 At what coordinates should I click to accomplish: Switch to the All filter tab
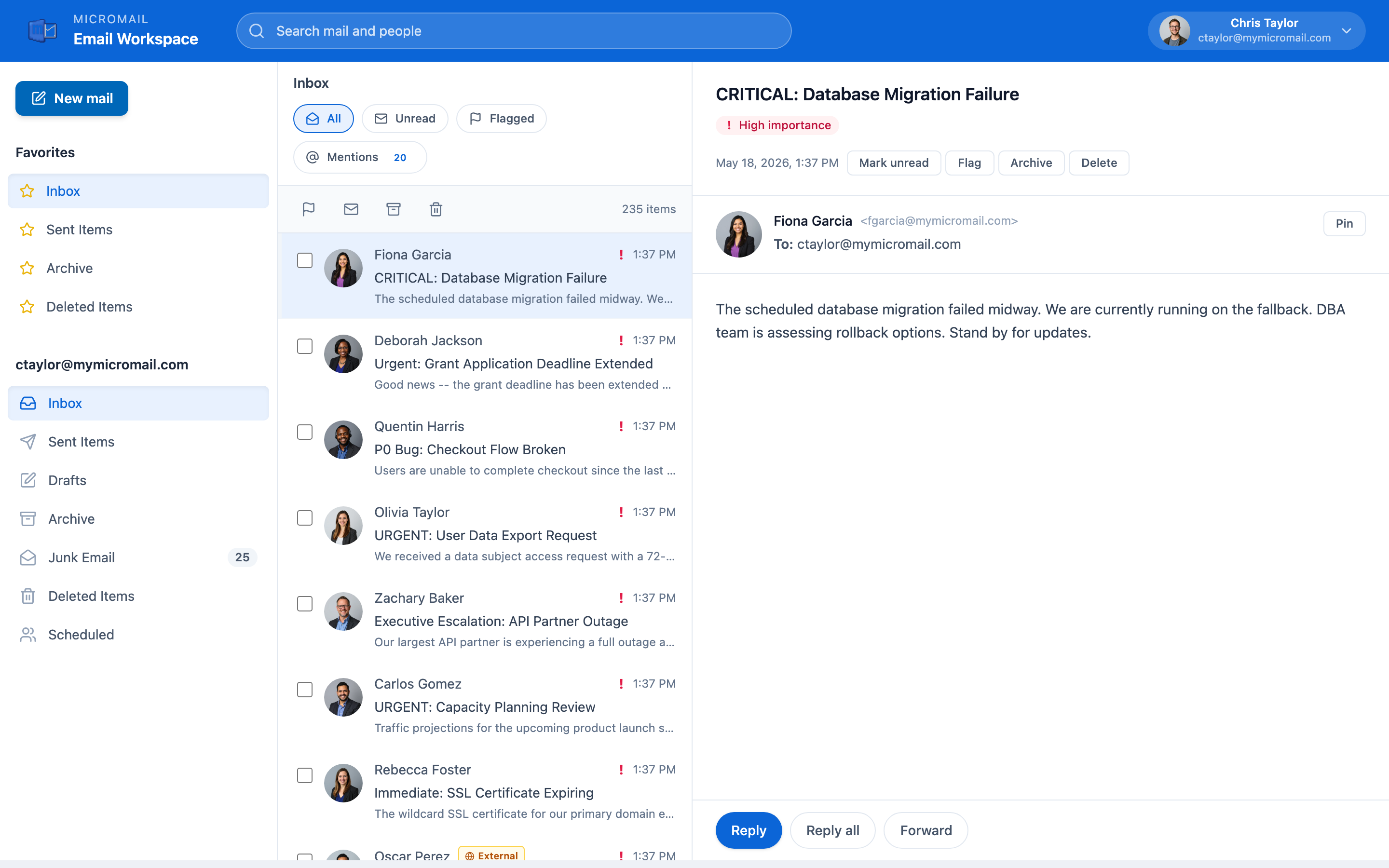(x=323, y=118)
